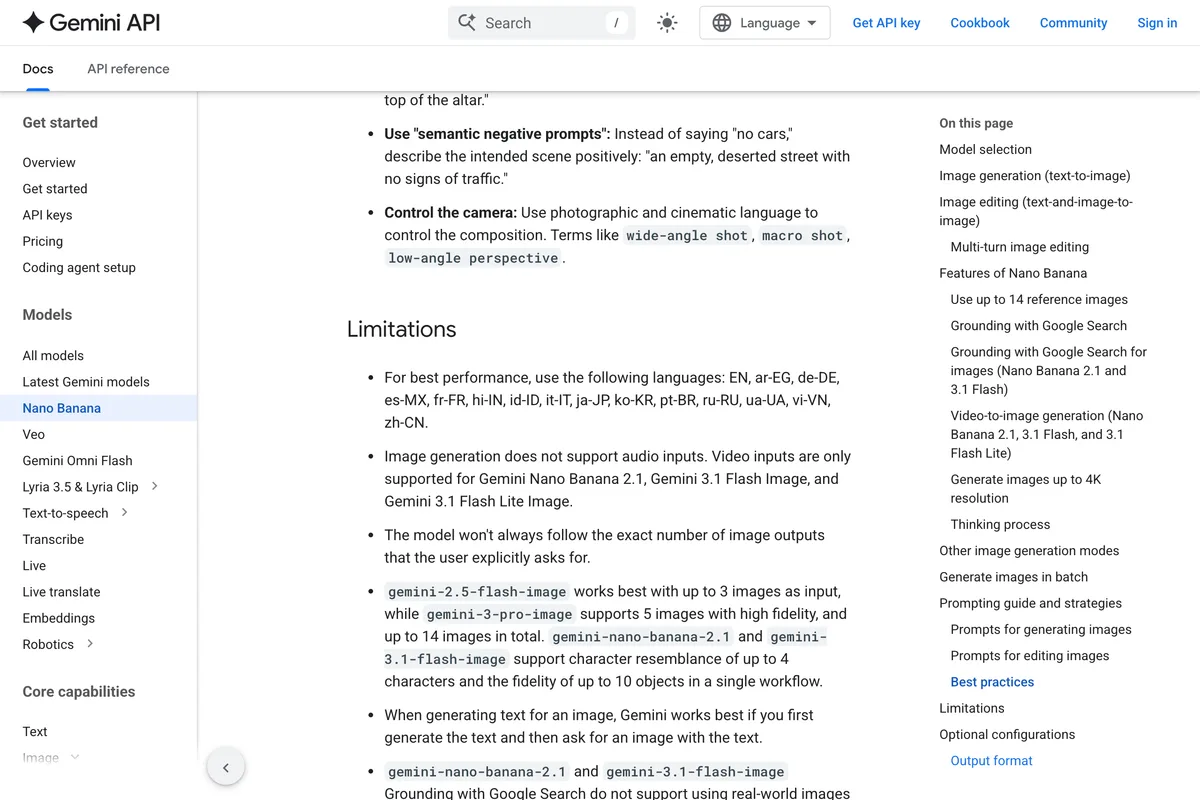Open Gemini Omni Flash page

click(x=77, y=460)
